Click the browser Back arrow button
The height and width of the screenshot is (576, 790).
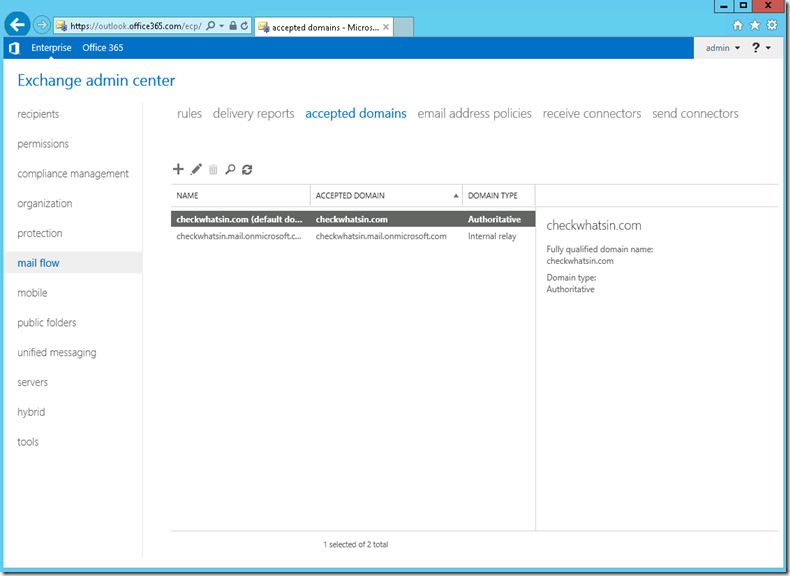pos(18,25)
